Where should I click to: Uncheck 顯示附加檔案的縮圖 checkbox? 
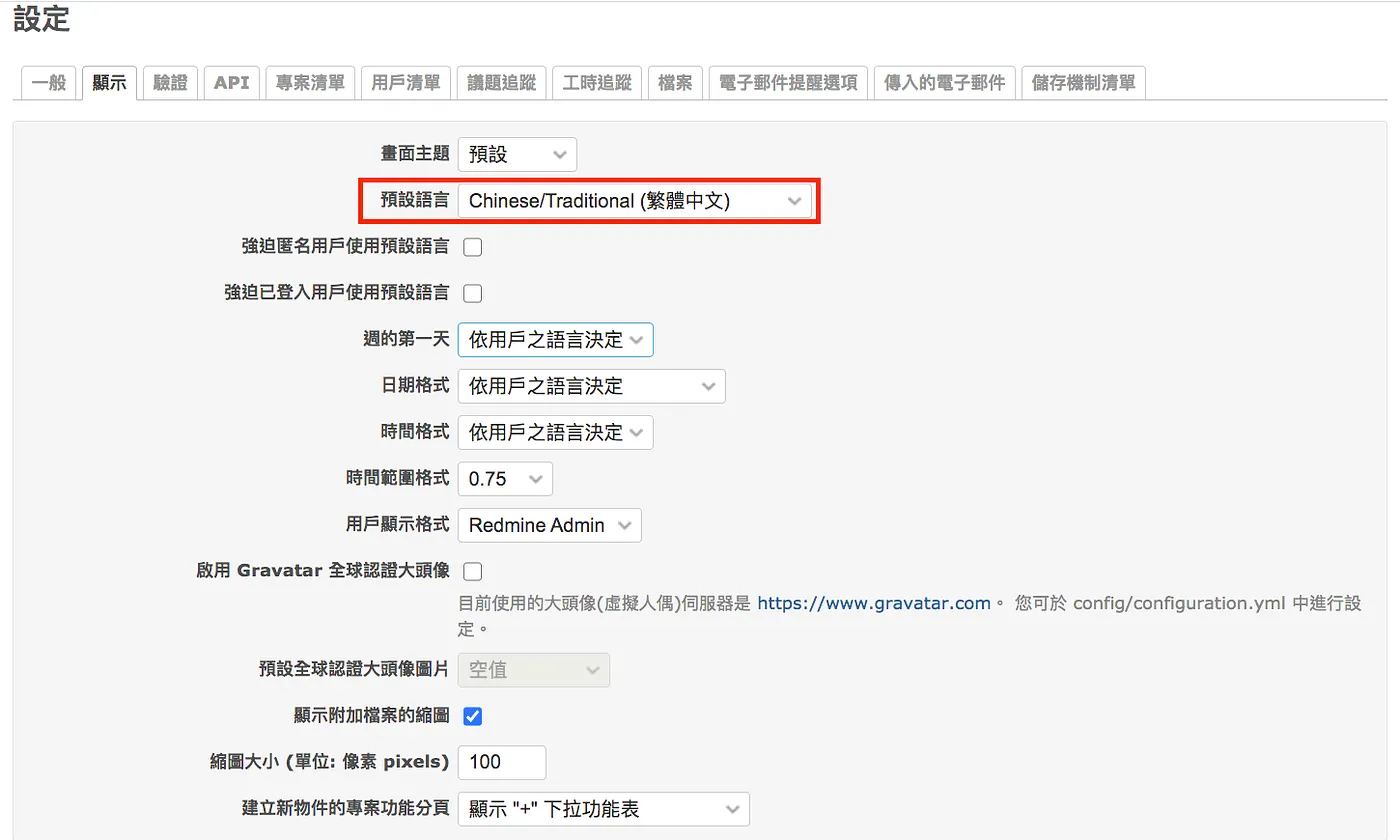[x=472, y=716]
